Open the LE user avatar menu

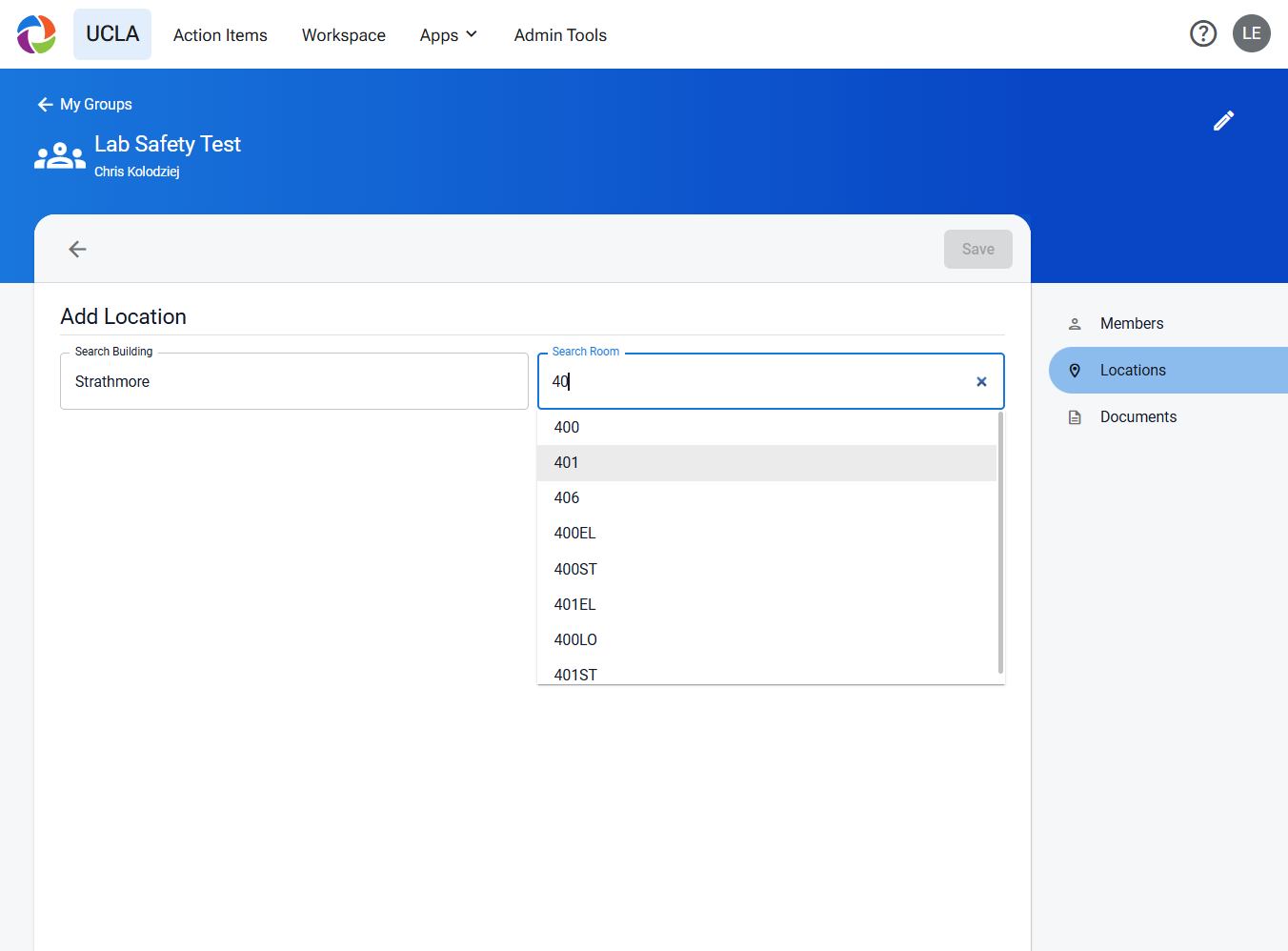pyautogui.click(x=1252, y=34)
